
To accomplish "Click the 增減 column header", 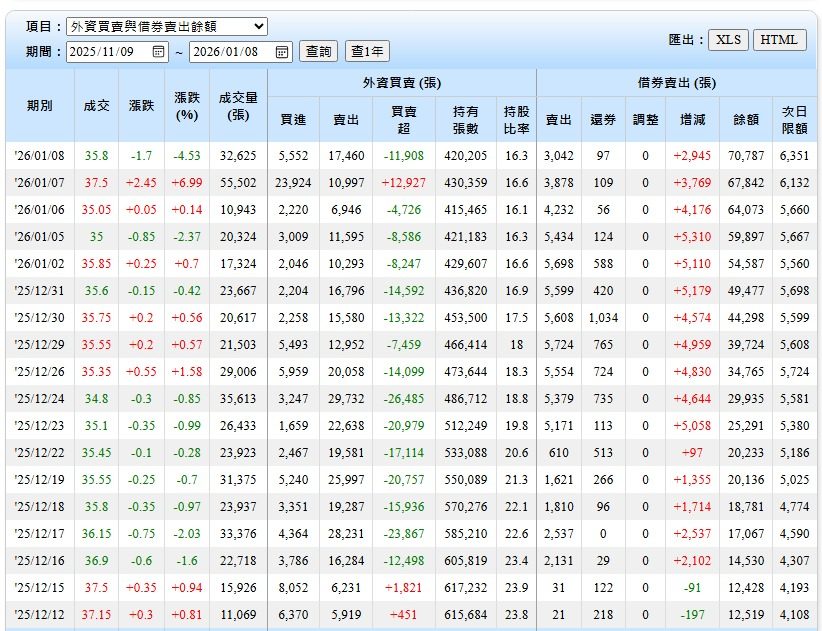I will click(693, 119).
